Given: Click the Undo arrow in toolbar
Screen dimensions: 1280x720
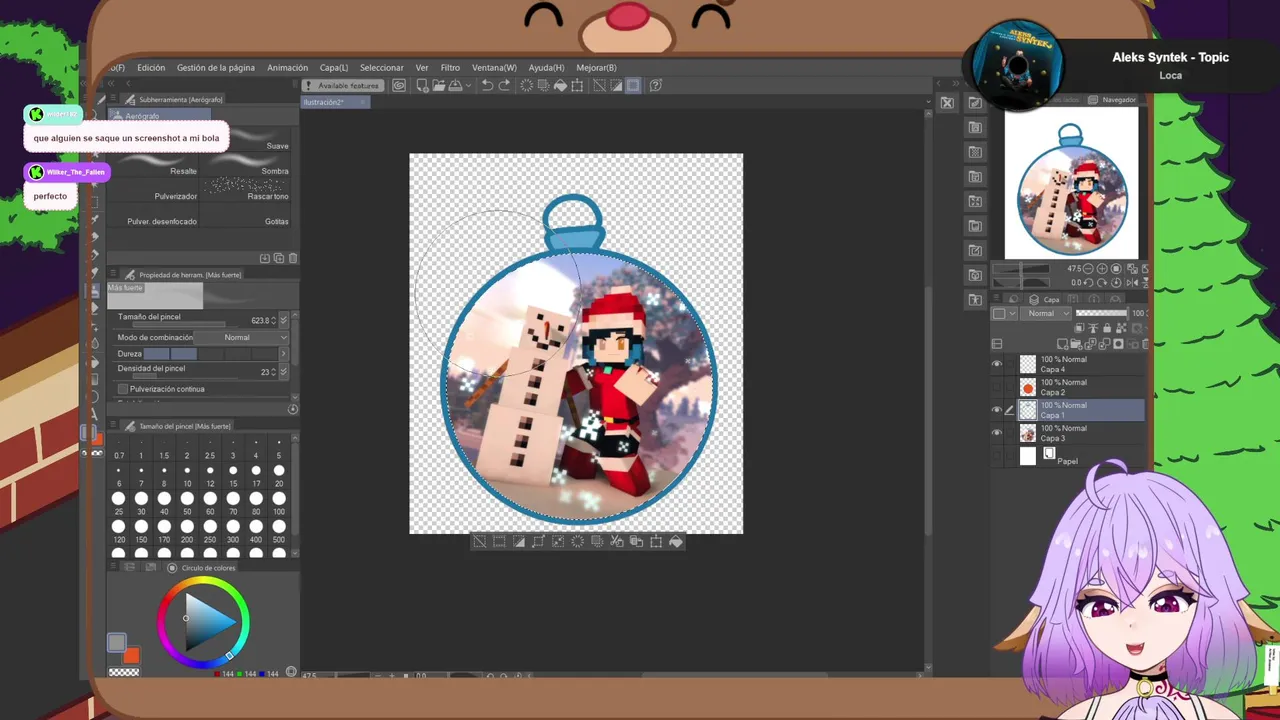Looking at the screenshot, I should click(487, 85).
